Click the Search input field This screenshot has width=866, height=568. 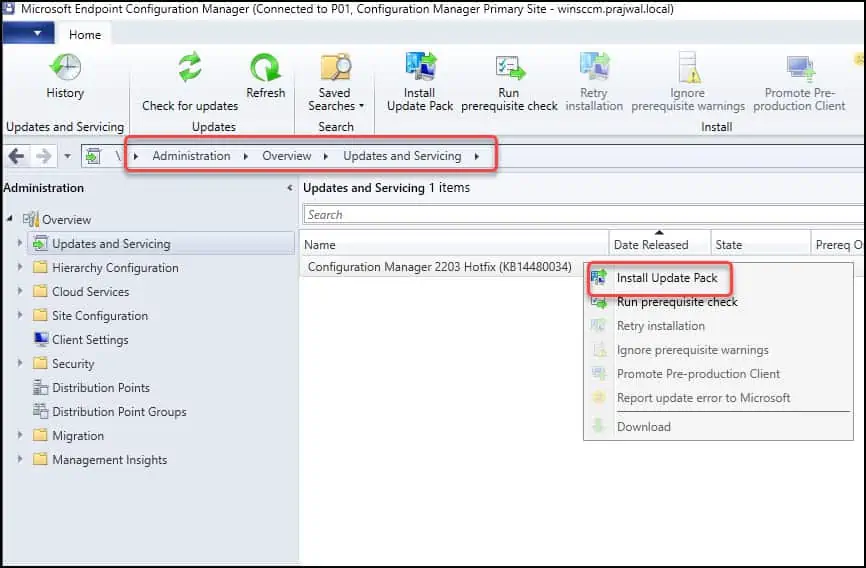pos(583,214)
